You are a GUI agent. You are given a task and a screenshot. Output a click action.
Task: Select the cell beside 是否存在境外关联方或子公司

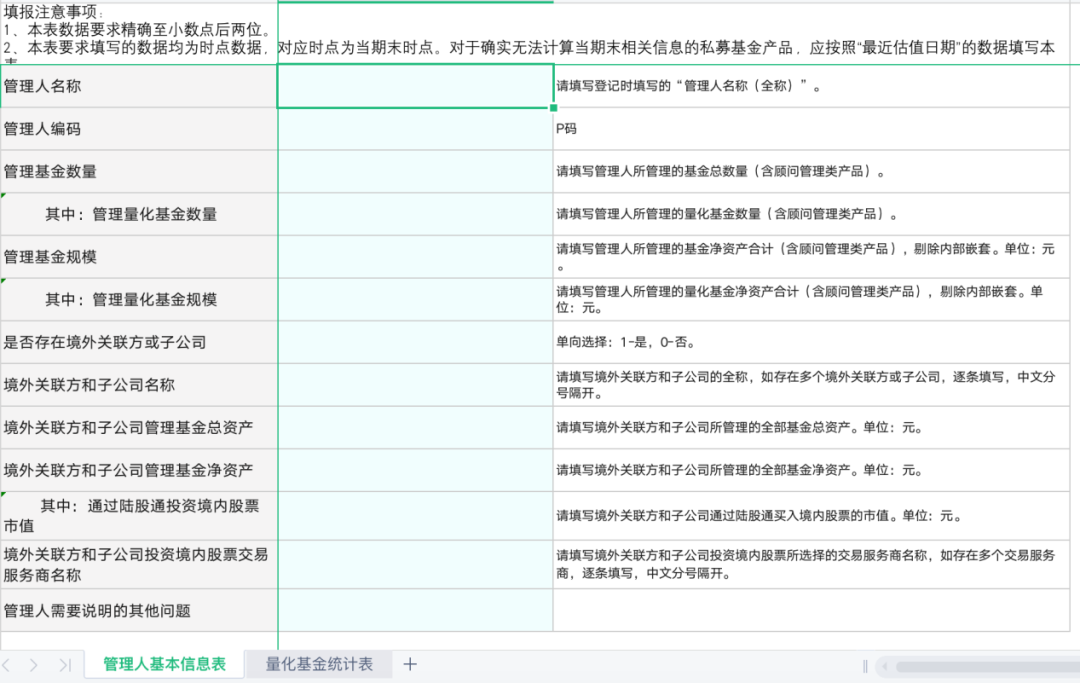click(x=413, y=342)
